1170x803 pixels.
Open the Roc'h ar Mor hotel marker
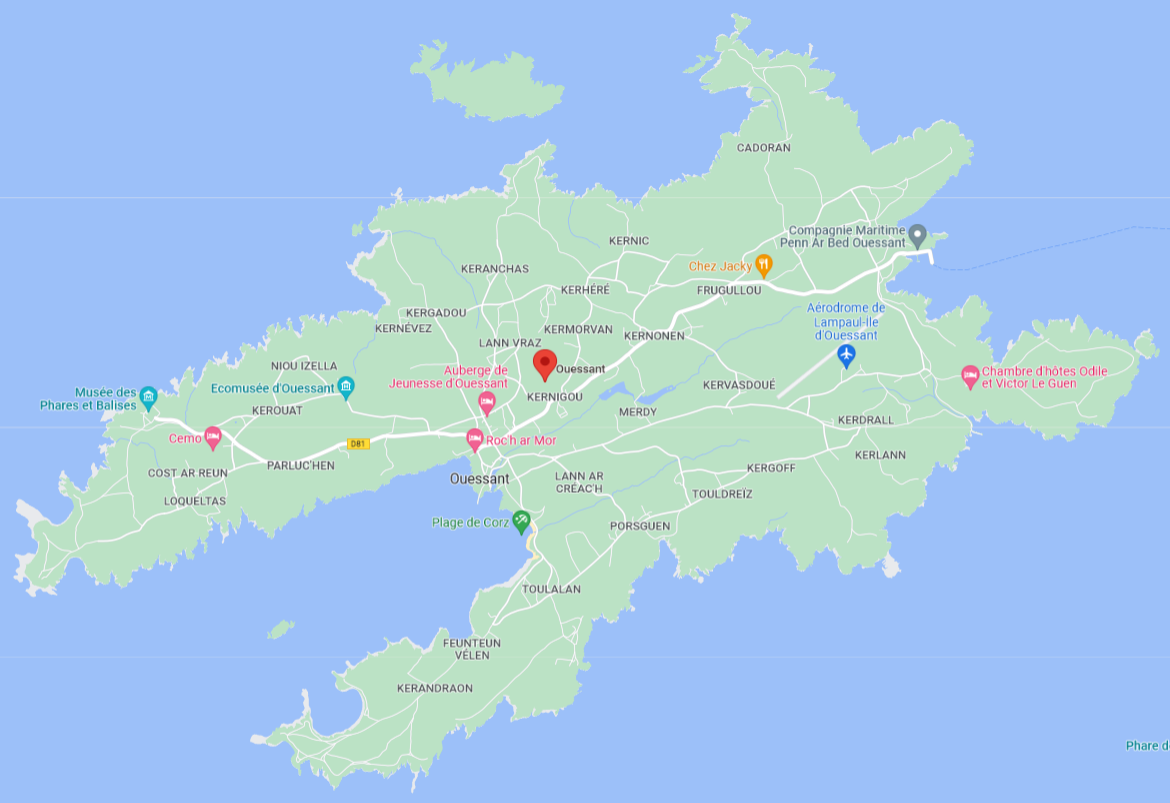click(475, 439)
